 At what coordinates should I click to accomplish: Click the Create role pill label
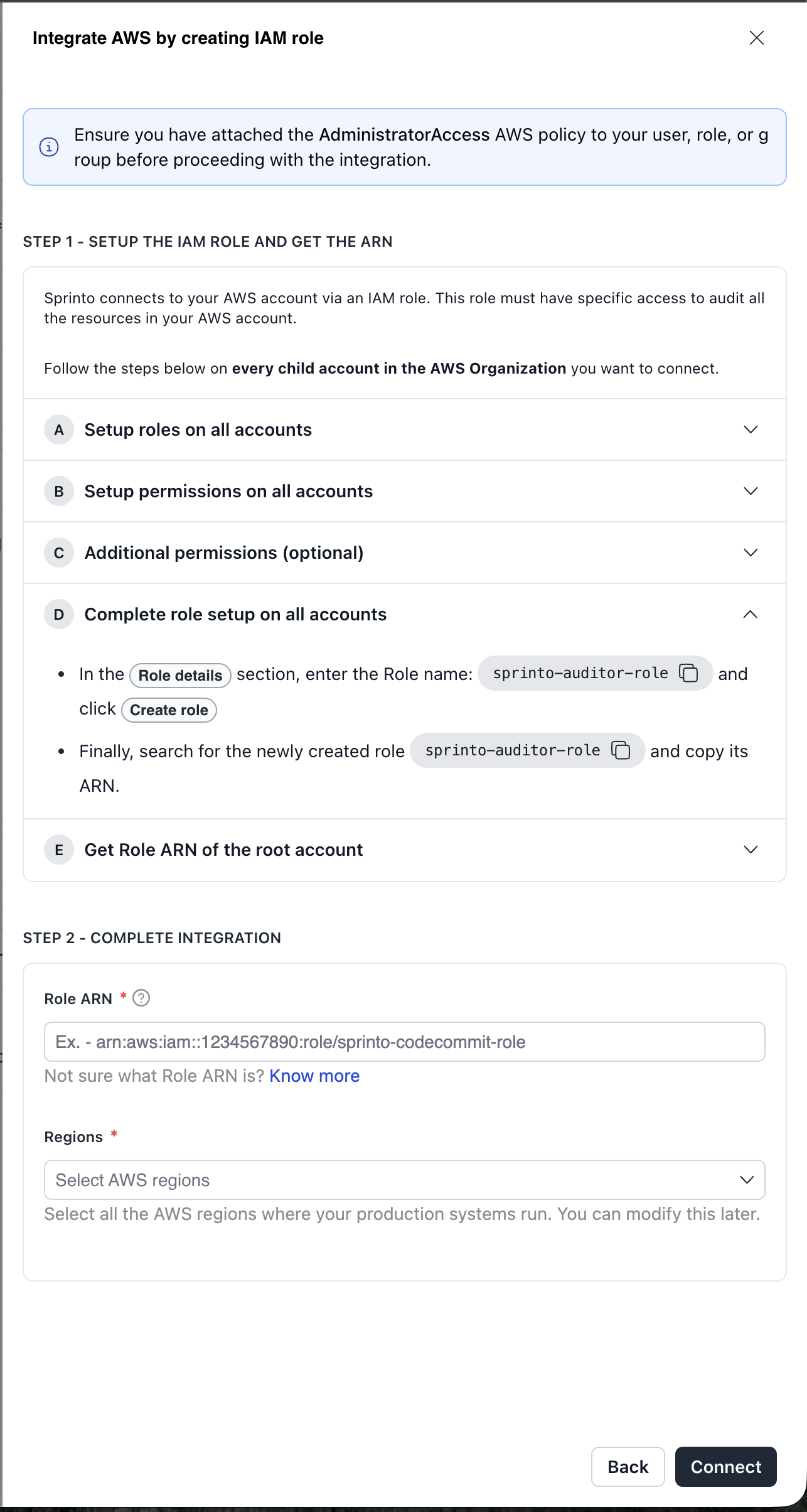(169, 710)
